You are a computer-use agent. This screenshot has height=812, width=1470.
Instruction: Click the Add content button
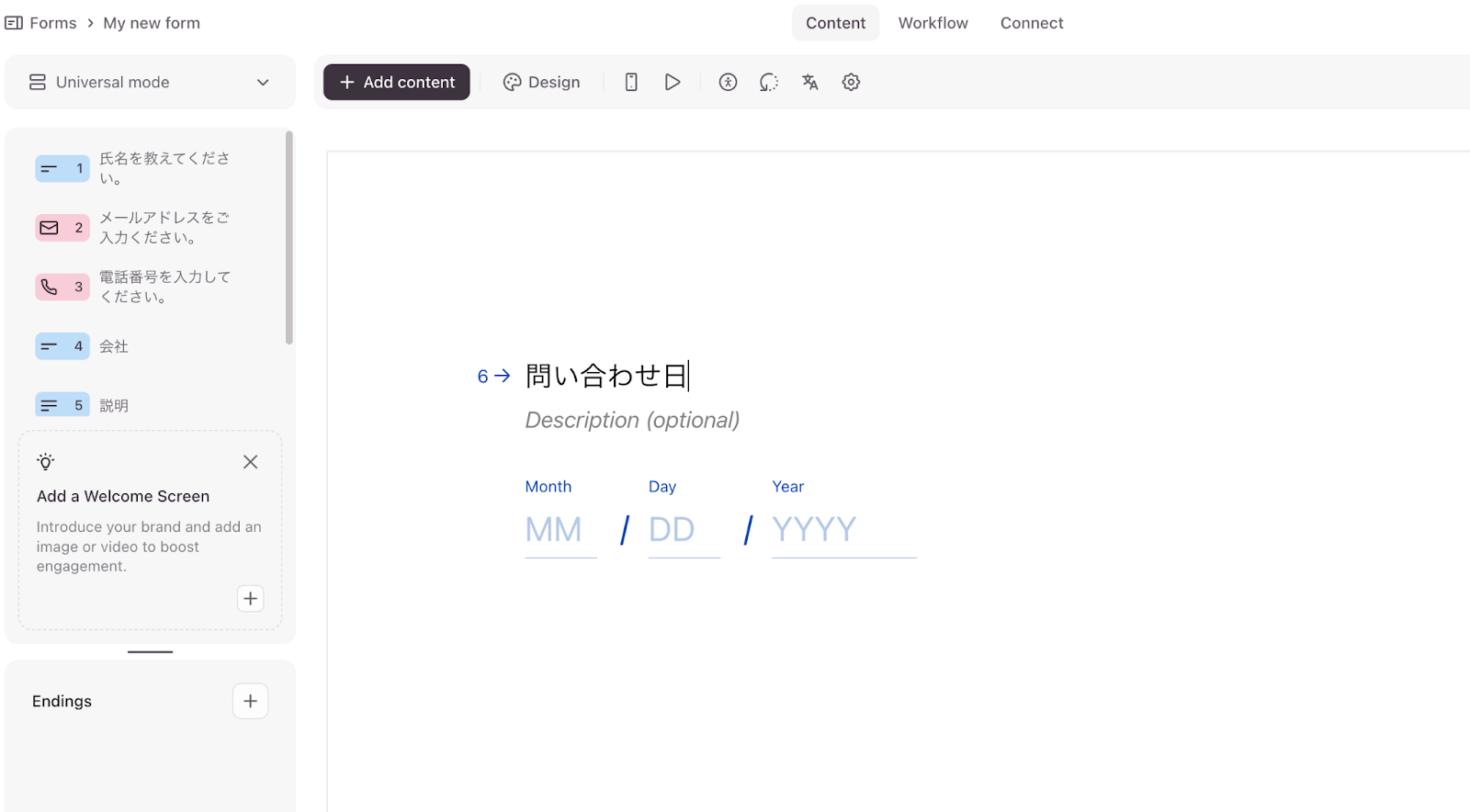tap(396, 82)
